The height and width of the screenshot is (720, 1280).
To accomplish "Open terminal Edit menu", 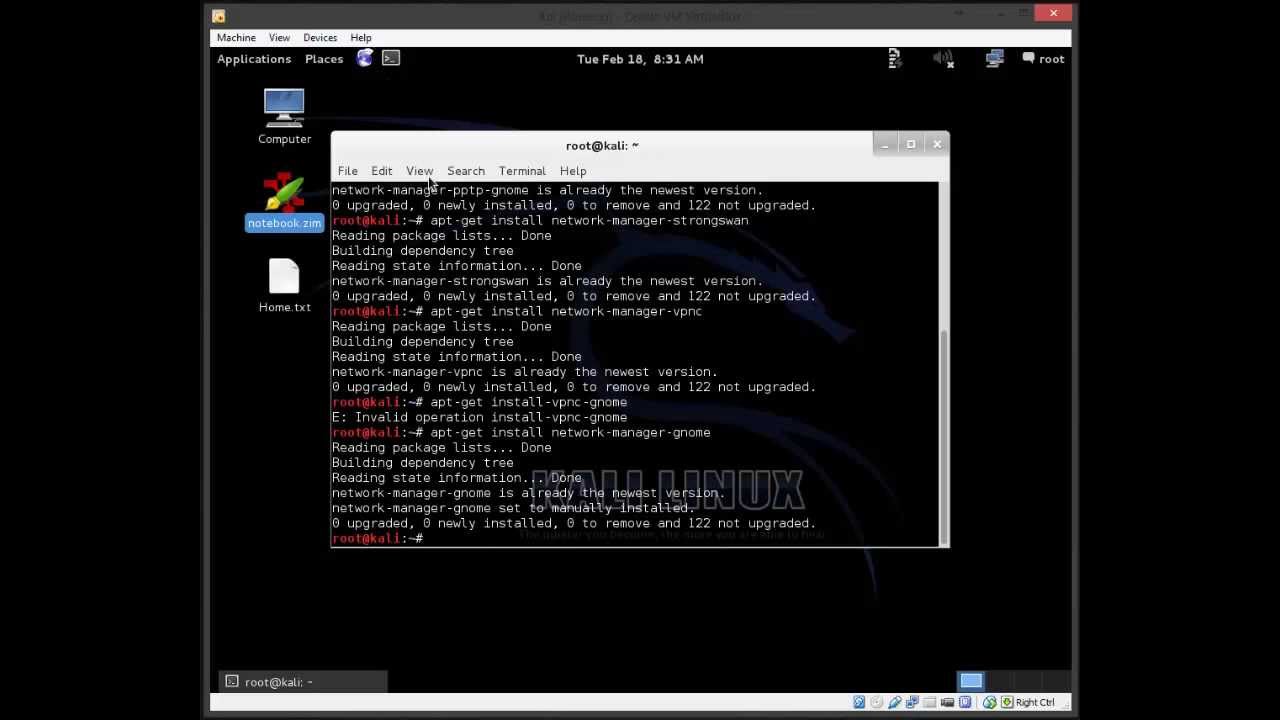I will [382, 171].
